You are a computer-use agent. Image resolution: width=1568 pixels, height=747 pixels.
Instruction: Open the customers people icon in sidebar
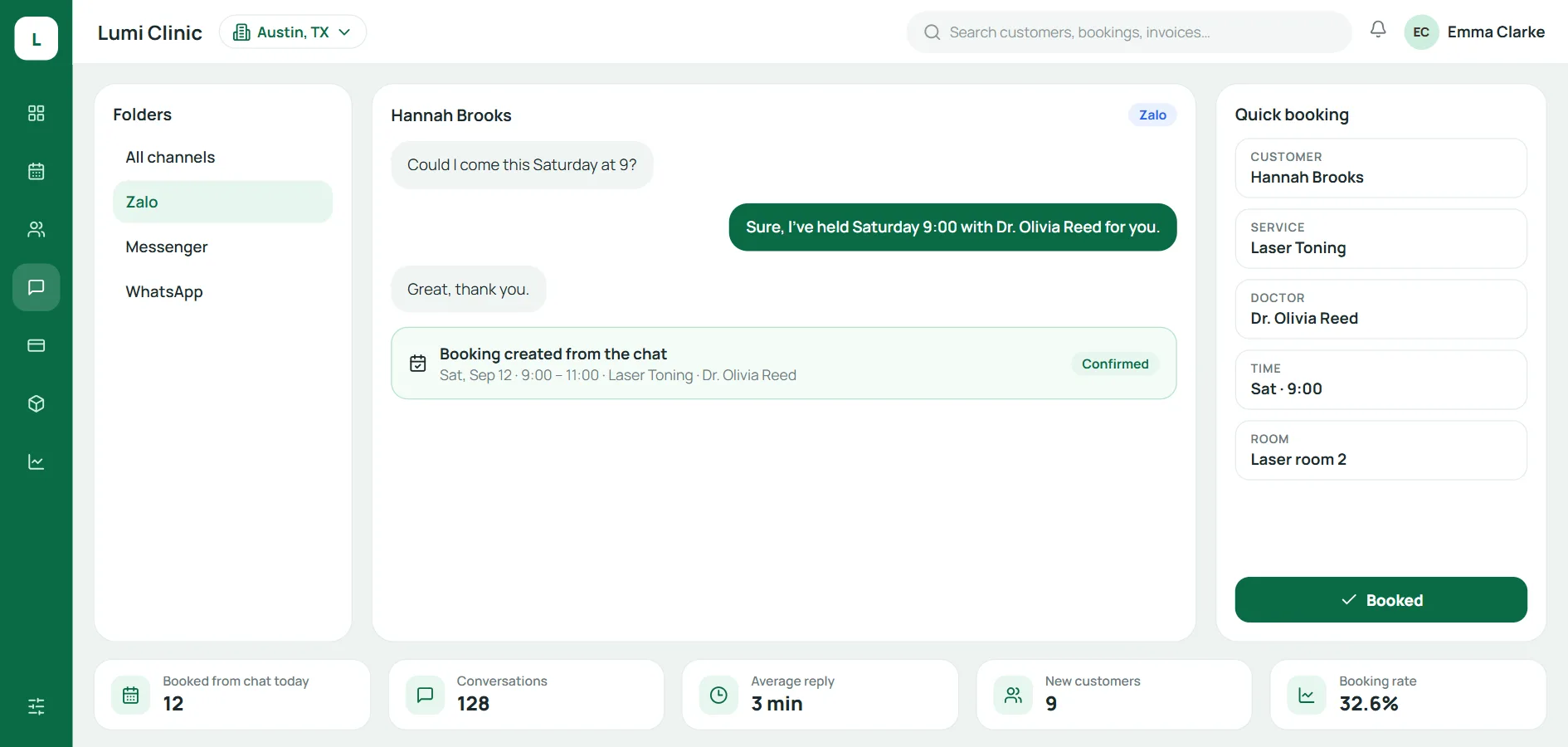(36, 229)
